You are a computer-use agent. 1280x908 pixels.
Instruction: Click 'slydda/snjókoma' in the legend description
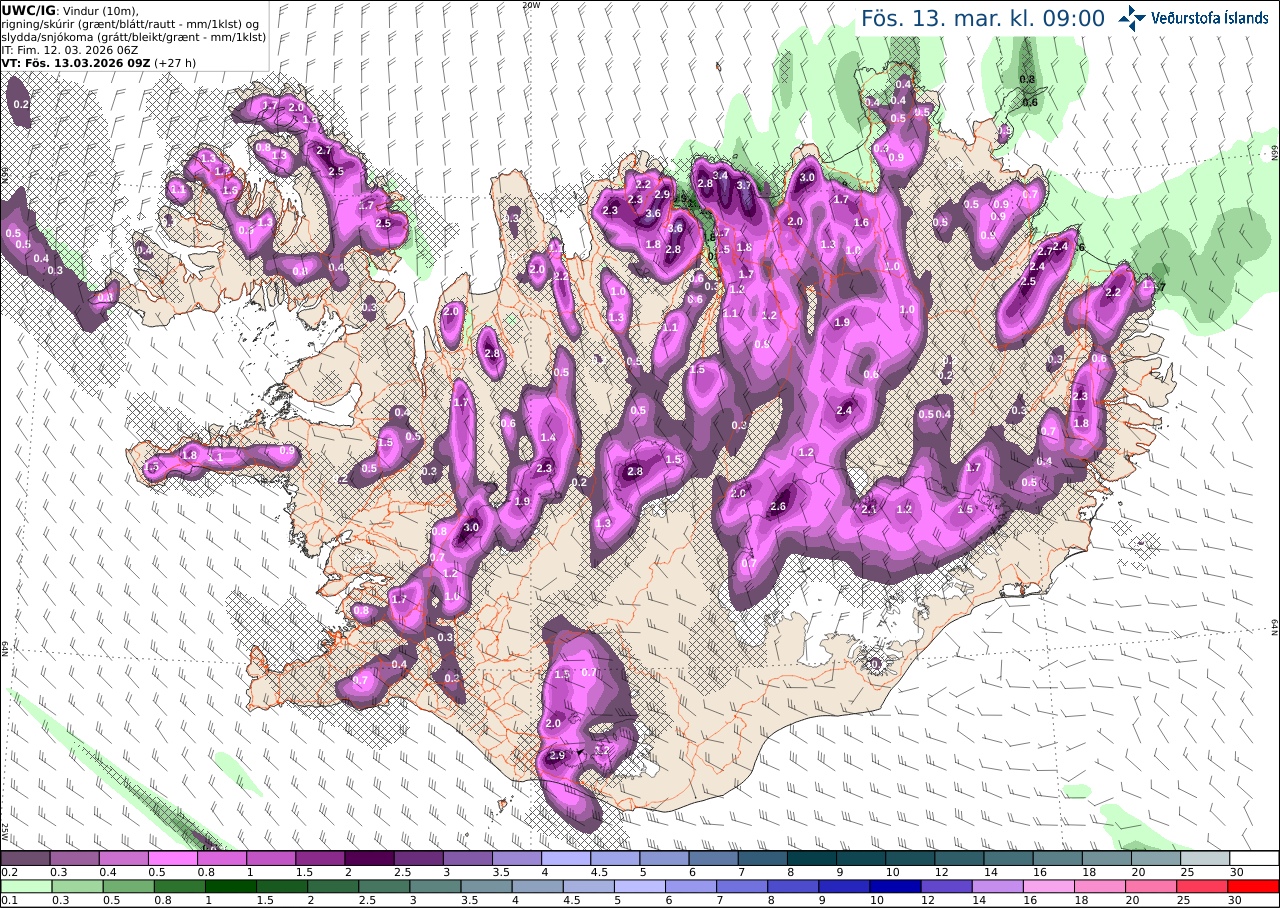pyautogui.click(x=46, y=36)
